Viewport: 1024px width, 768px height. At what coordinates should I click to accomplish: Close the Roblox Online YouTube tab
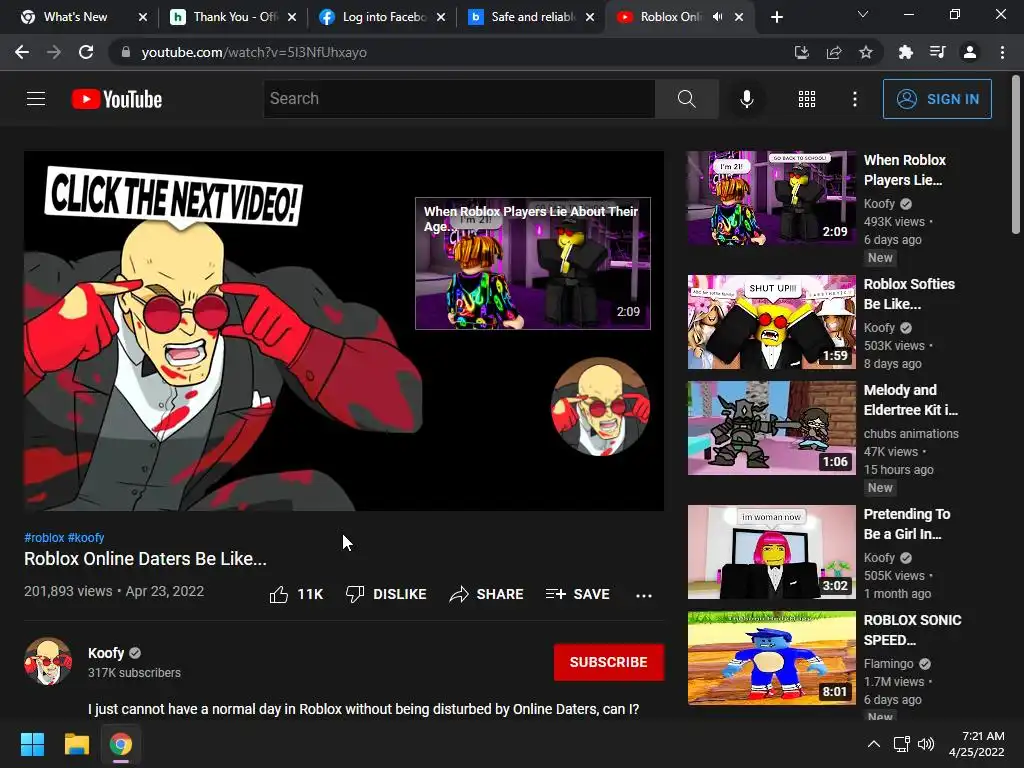point(739,17)
